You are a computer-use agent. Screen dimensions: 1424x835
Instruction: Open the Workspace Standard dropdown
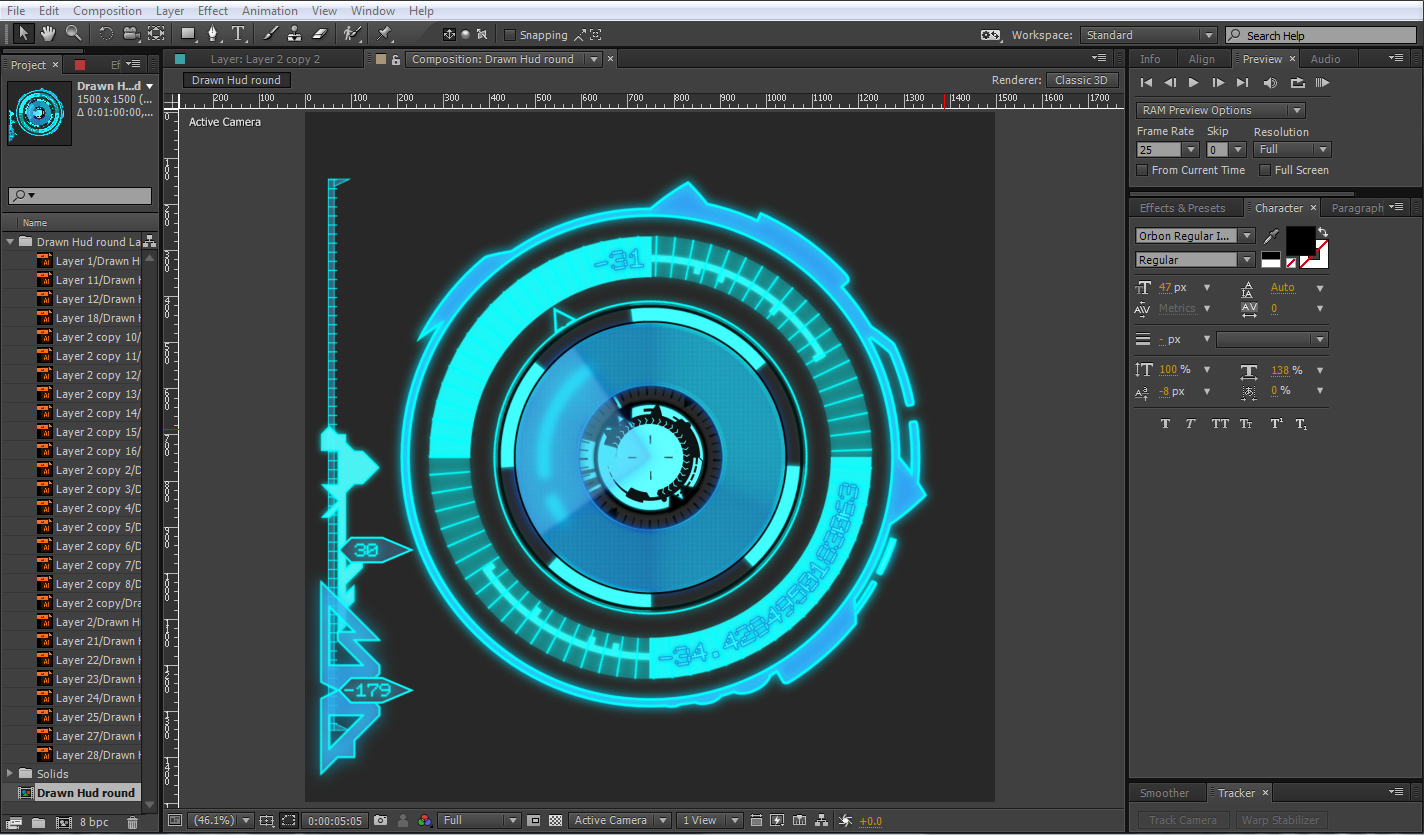[x=1149, y=35]
